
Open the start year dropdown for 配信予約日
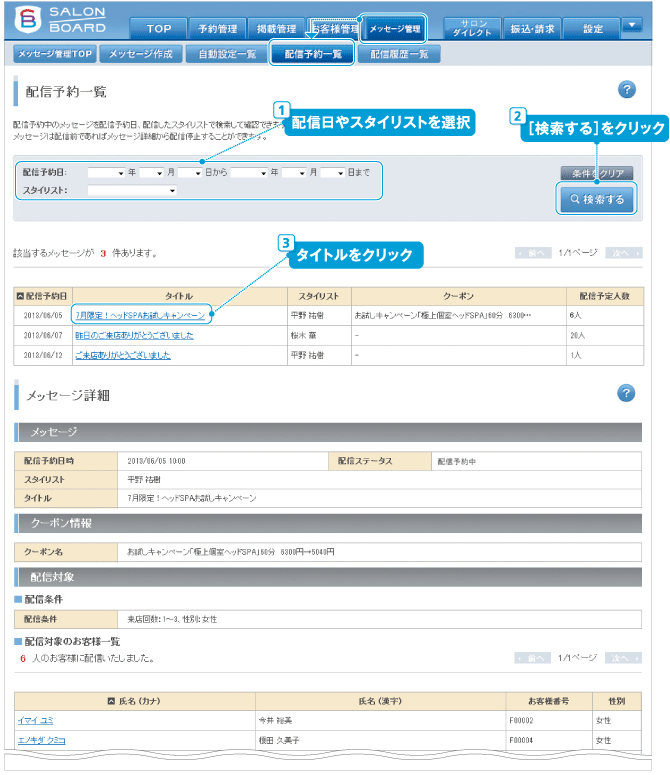click(106, 173)
